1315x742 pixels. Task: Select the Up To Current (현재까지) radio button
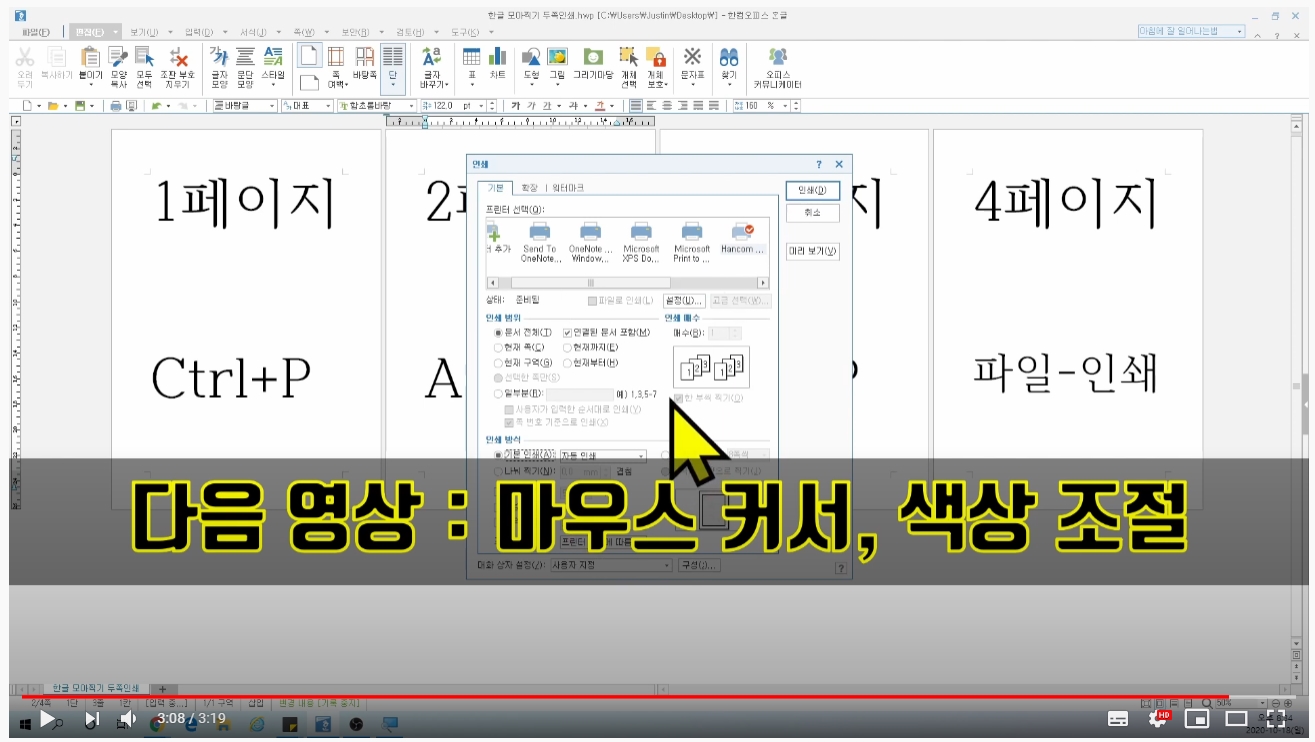coord(567,347)
